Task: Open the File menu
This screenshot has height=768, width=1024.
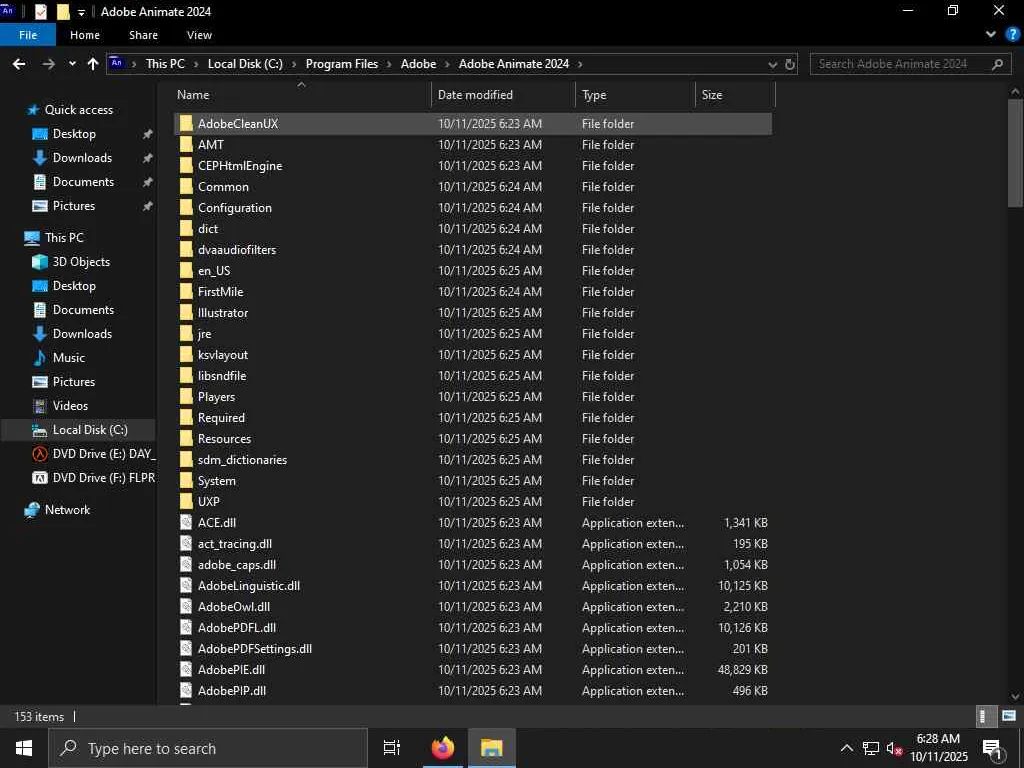Action: [x=28, y=35]
